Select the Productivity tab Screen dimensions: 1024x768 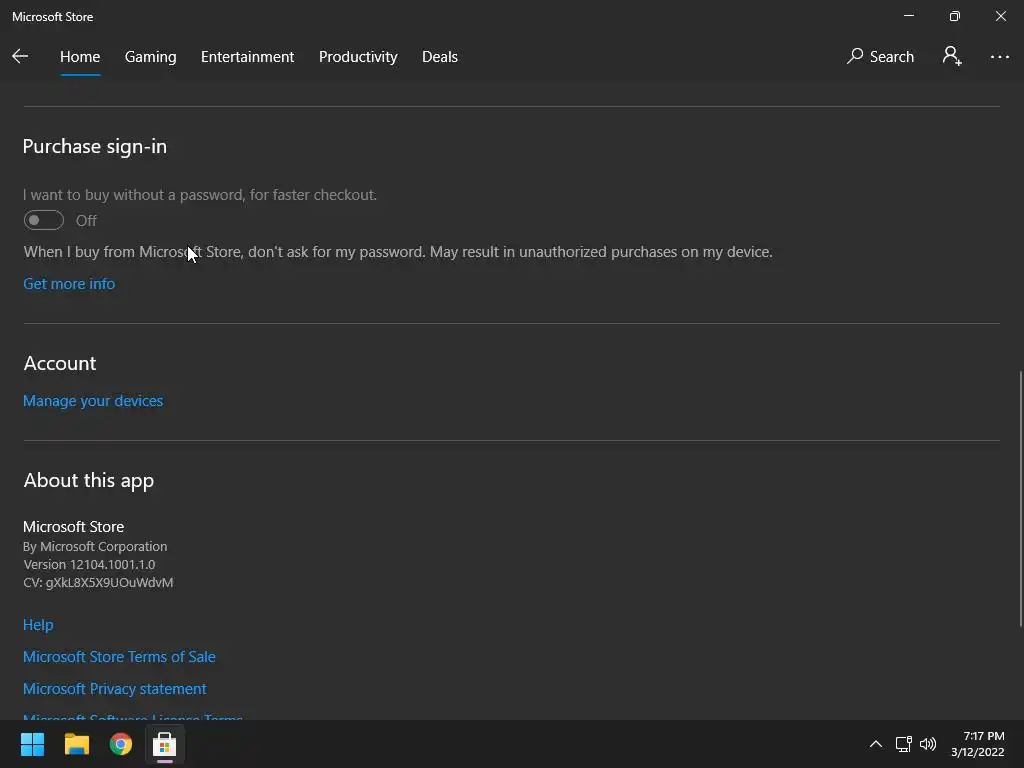tap(358, 57)
